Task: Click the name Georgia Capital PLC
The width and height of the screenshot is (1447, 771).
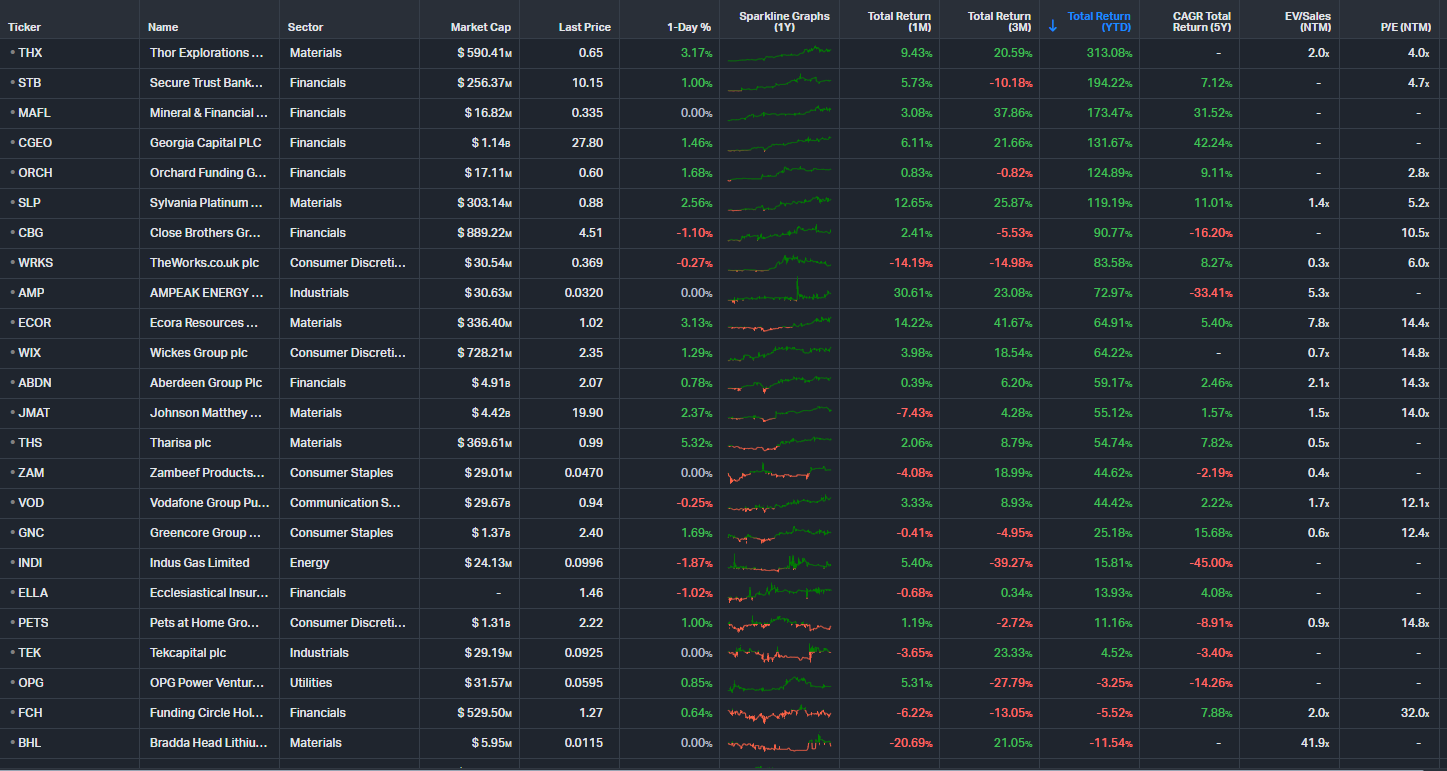Action: (205, 143)
